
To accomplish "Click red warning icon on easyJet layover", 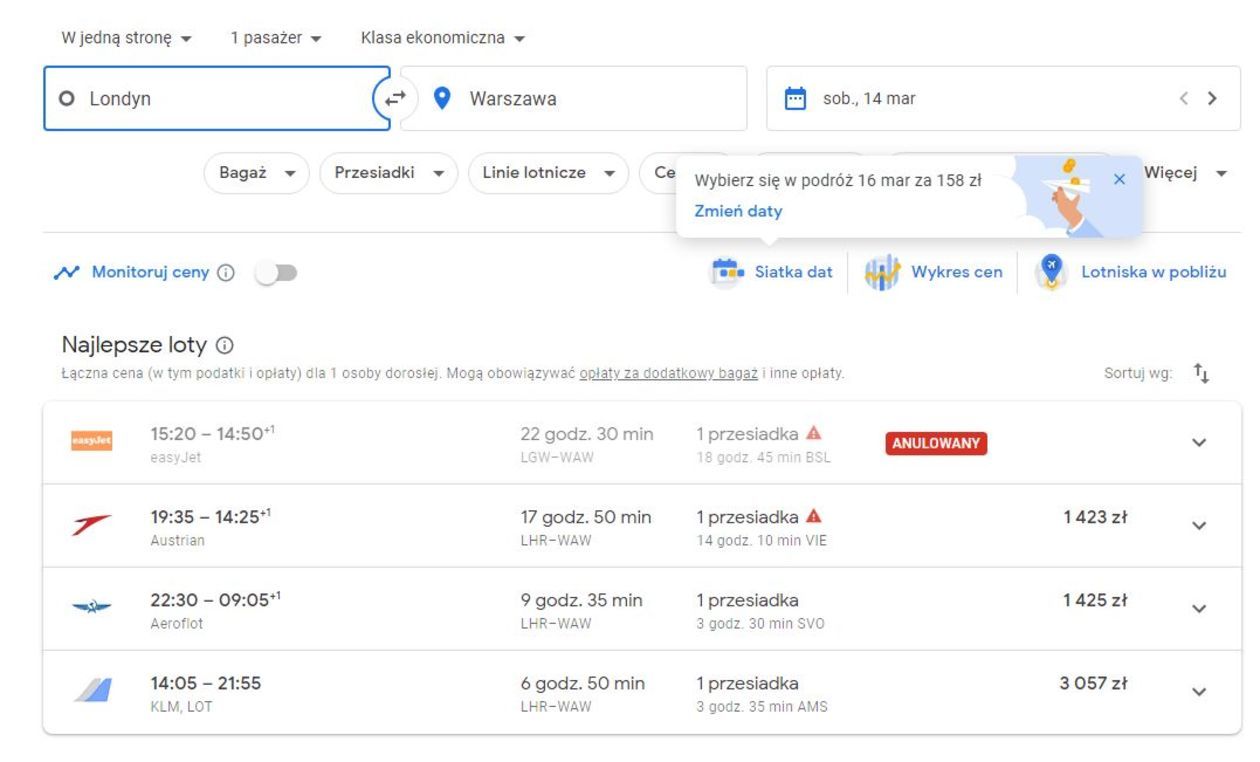I will tap(813, 433).
